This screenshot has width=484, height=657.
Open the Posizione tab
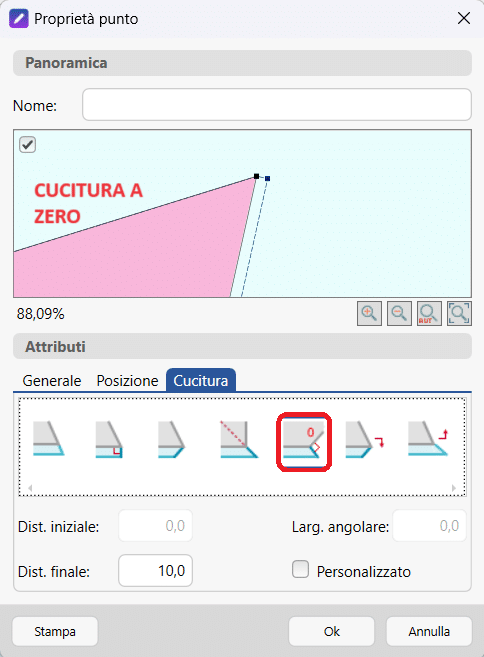click(127, 380)
